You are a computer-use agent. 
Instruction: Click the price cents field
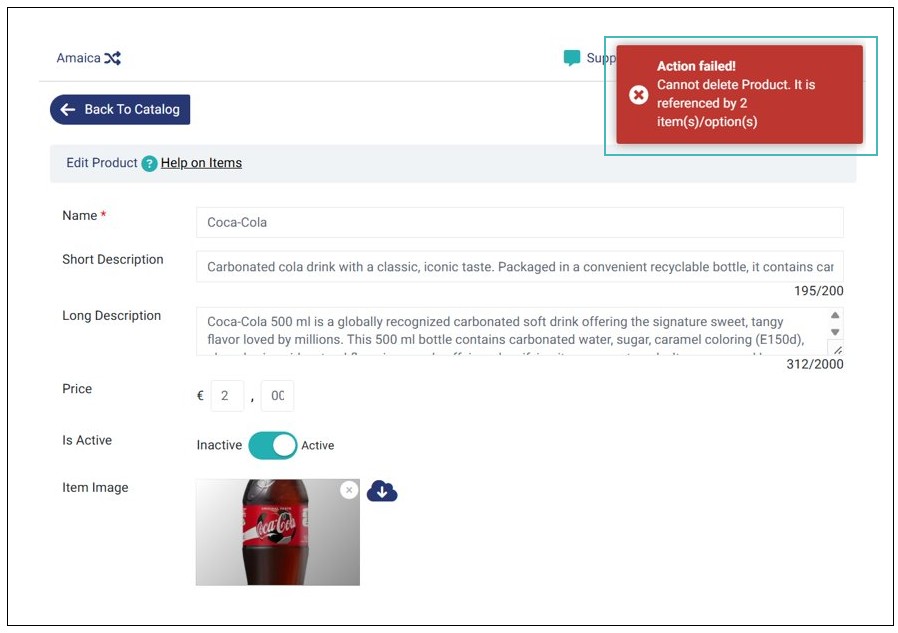click(277, 396)
